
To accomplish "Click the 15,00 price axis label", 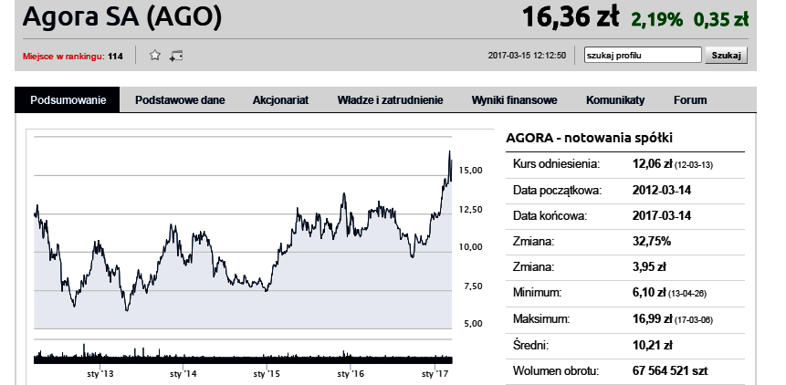I will coord(470,170).
